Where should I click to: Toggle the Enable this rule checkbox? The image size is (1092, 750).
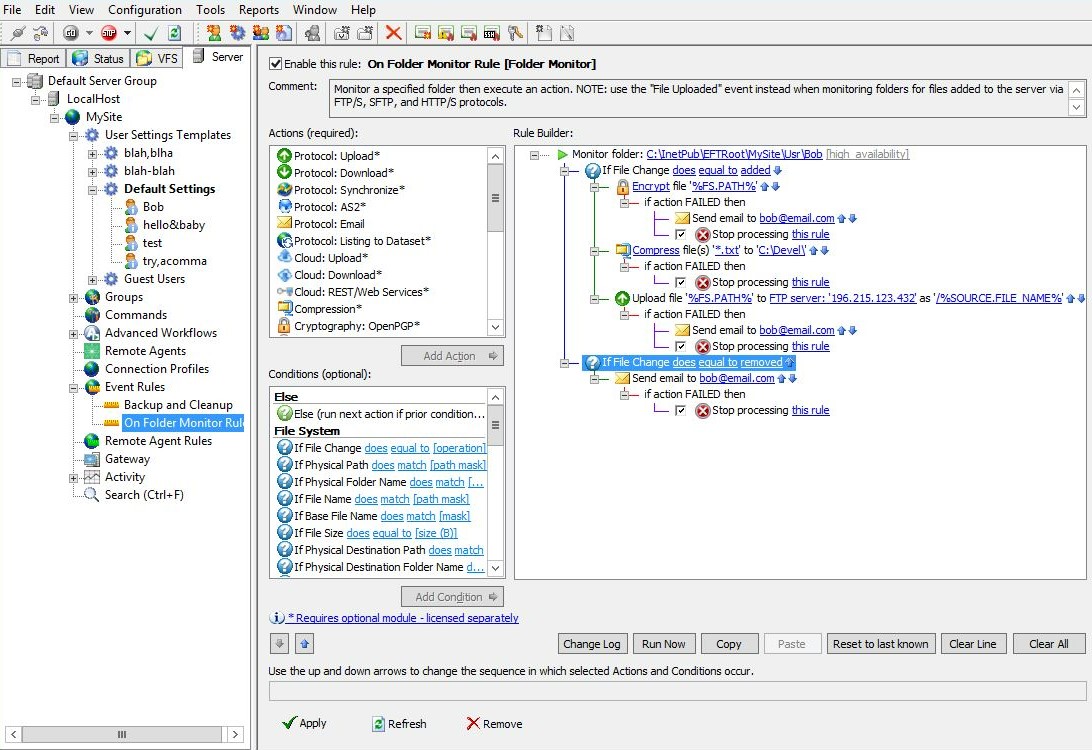(x=276, y=64)
